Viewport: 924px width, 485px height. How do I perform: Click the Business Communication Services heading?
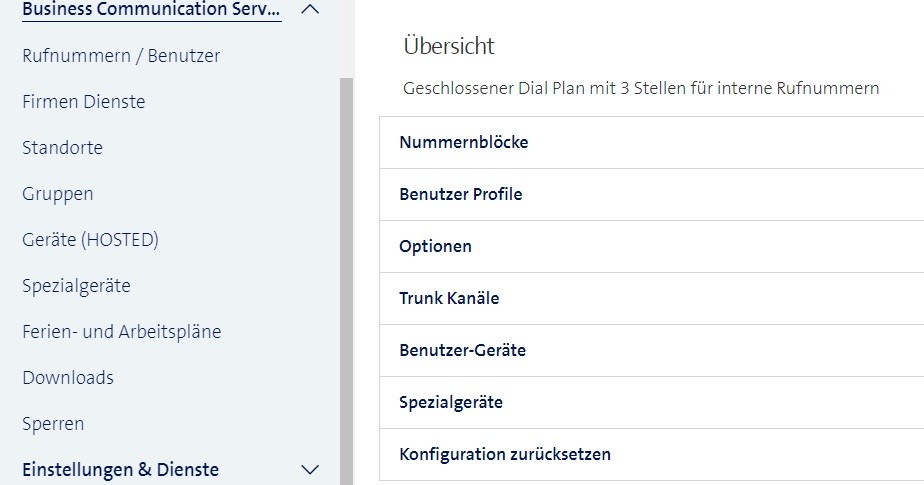coord(151,10)
